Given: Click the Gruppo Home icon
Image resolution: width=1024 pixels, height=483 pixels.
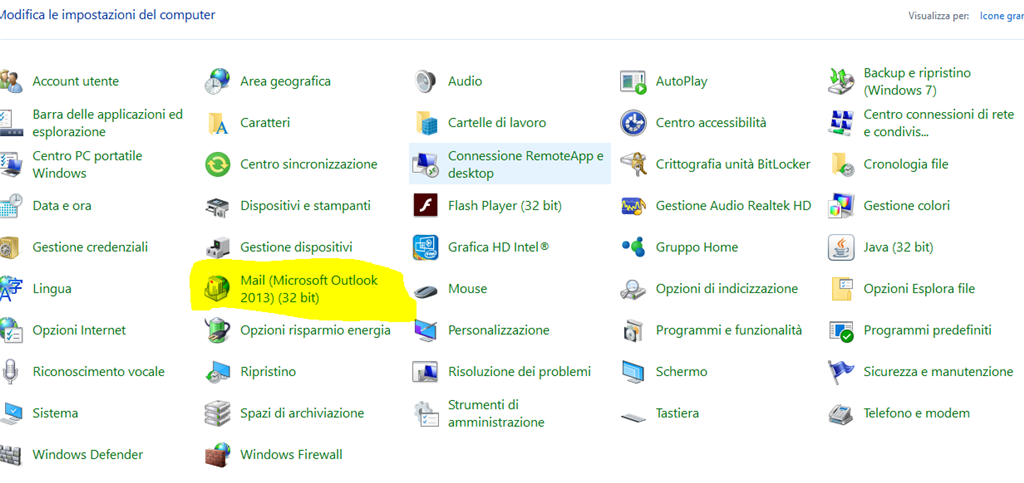Looking at the screenshot, I should click(633, 247).
